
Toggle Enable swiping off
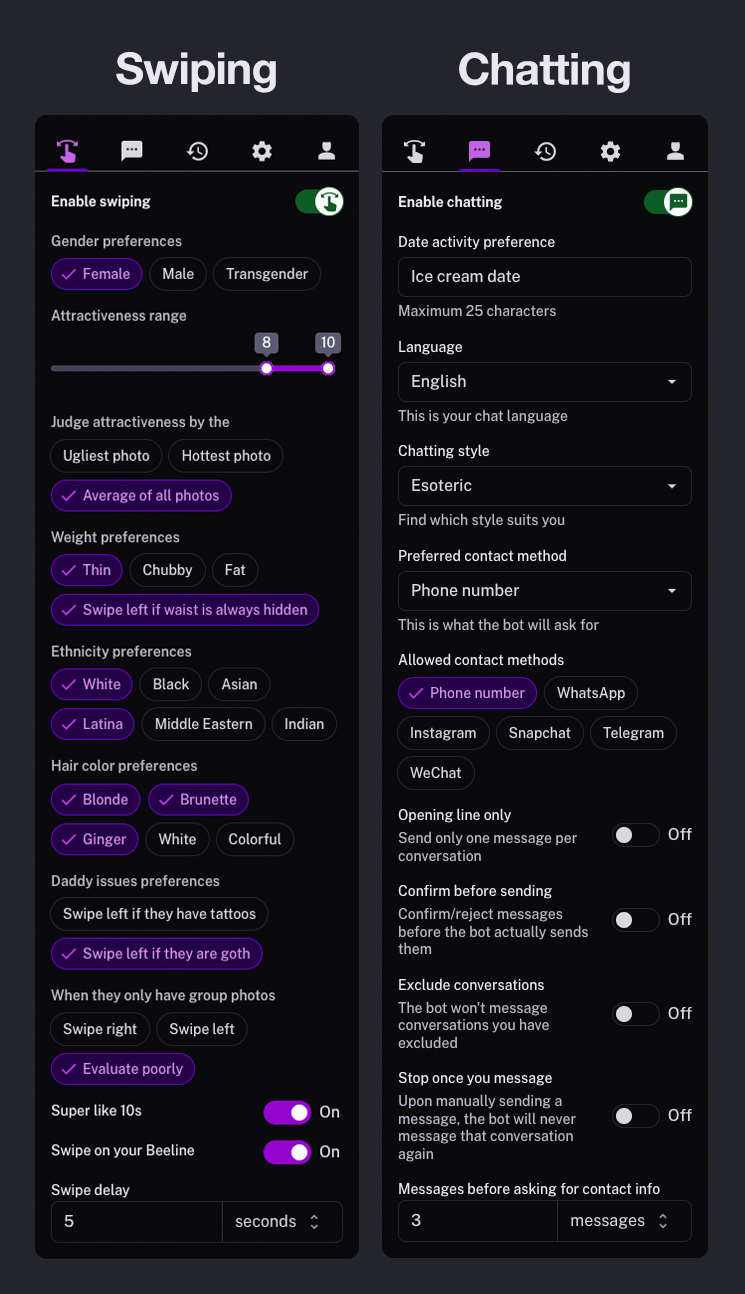[x=319, y=201]
